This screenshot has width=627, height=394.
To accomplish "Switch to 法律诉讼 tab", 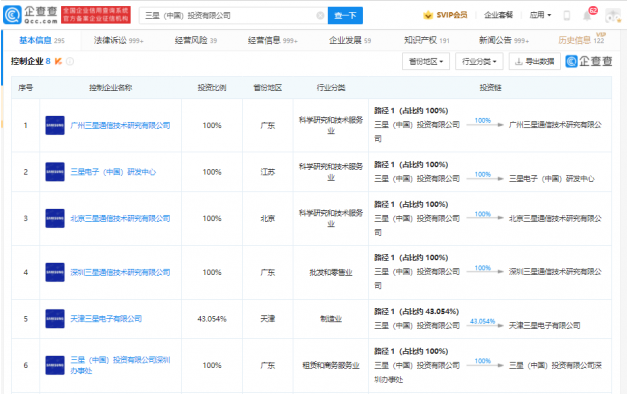I will 118,40.
